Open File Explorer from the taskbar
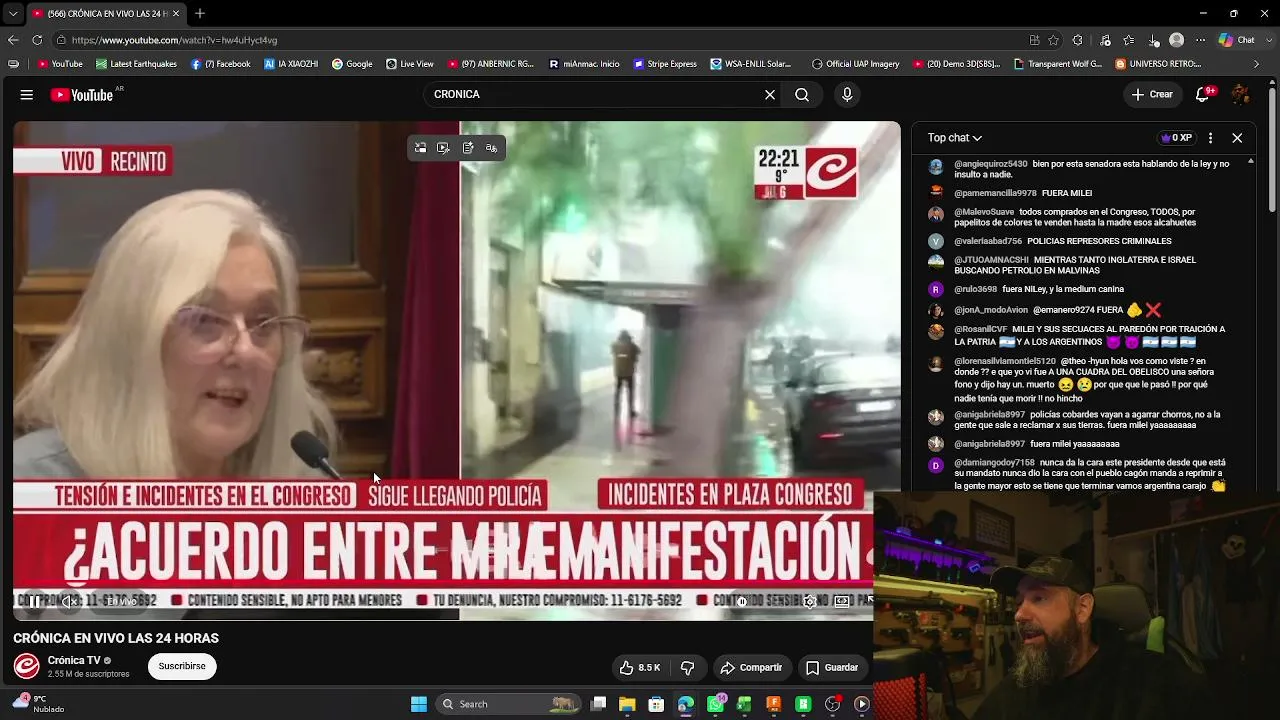The height and width of the screenshot is (720, 1280). point(627,704)
